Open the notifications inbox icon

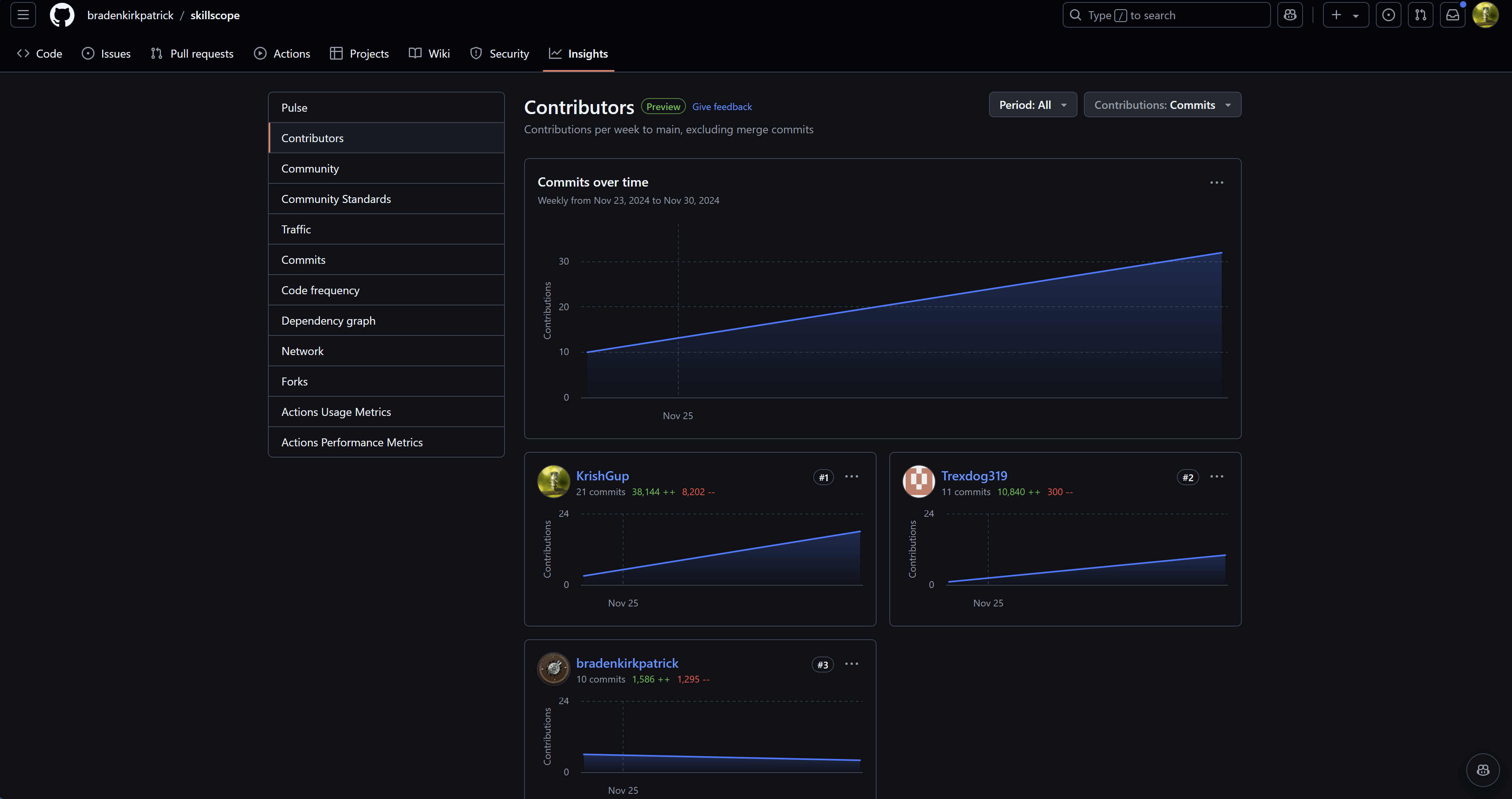click(x=1452, y=15)
